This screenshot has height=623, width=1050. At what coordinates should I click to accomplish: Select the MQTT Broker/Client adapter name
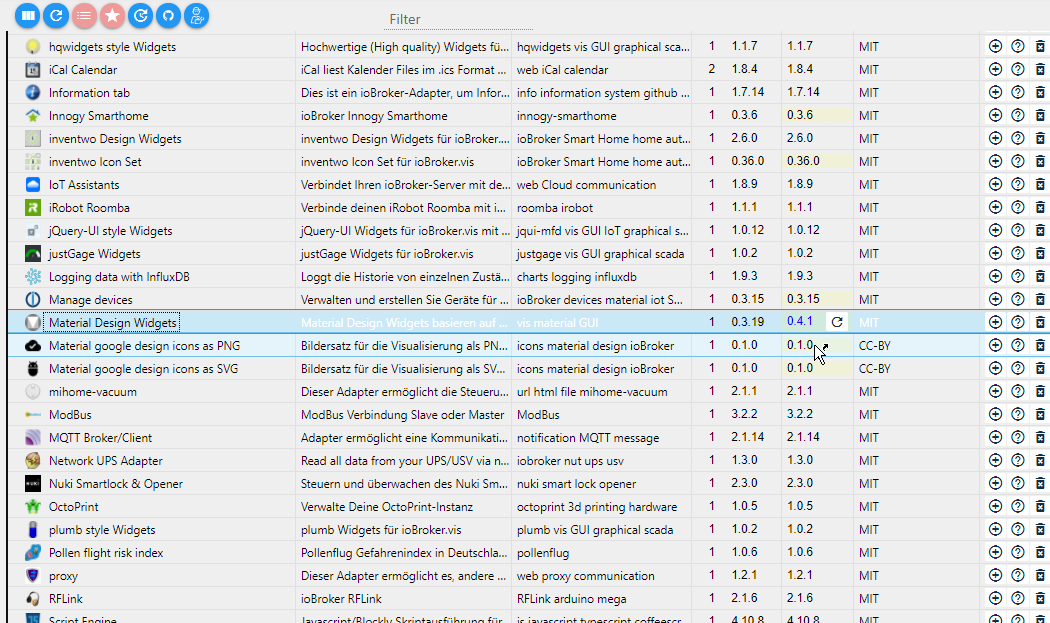(100, 437)
